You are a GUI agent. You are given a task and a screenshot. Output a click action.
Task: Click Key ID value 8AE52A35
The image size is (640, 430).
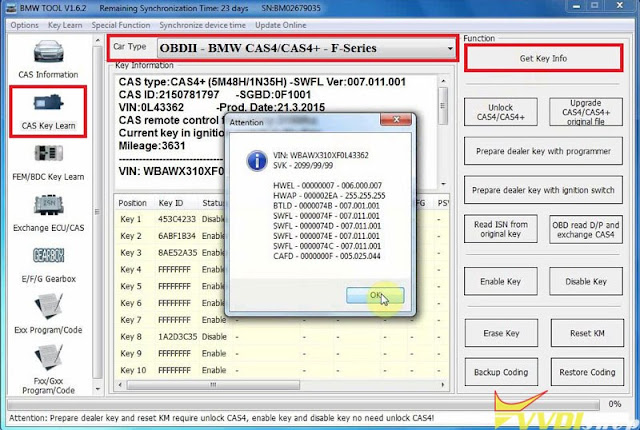click(x=177, y=253)
